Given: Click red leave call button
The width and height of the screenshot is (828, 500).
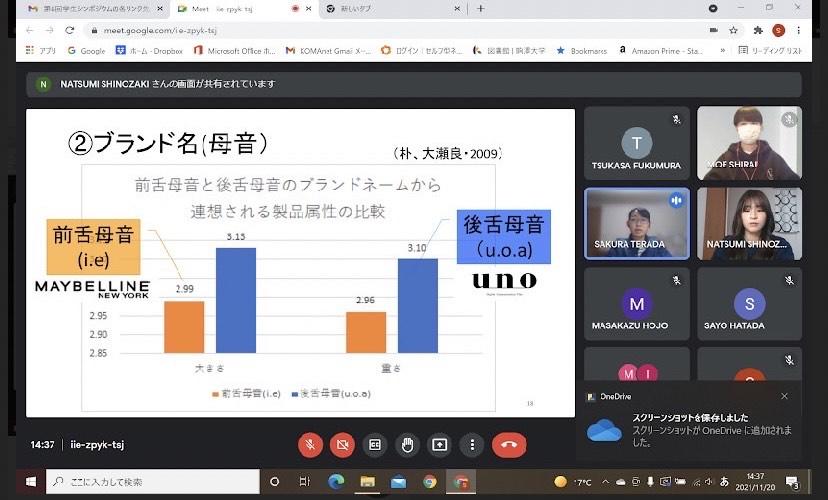Looking at the screenshot, I should [509, 444].
